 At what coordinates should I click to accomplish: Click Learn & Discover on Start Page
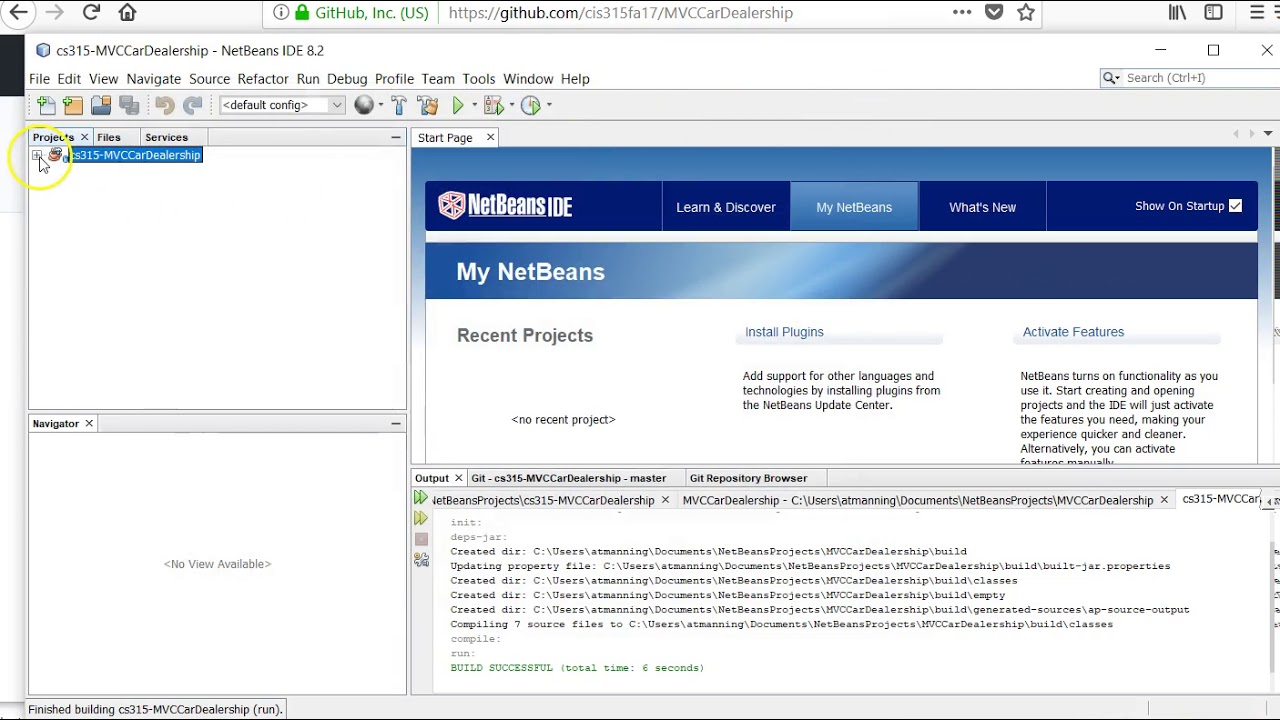726,207
